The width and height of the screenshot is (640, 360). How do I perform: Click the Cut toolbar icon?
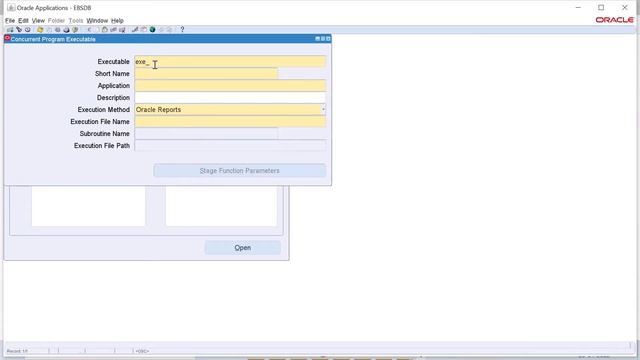pos(90,29)
